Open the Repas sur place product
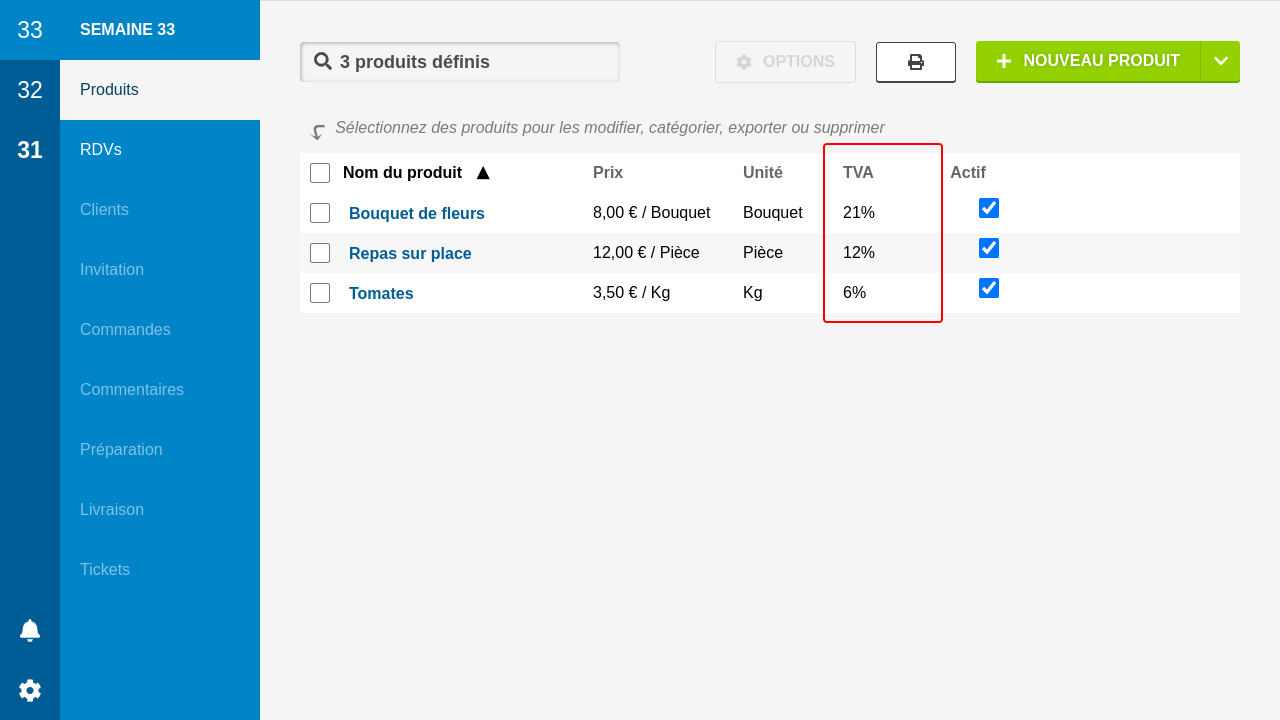 point(410,253)
